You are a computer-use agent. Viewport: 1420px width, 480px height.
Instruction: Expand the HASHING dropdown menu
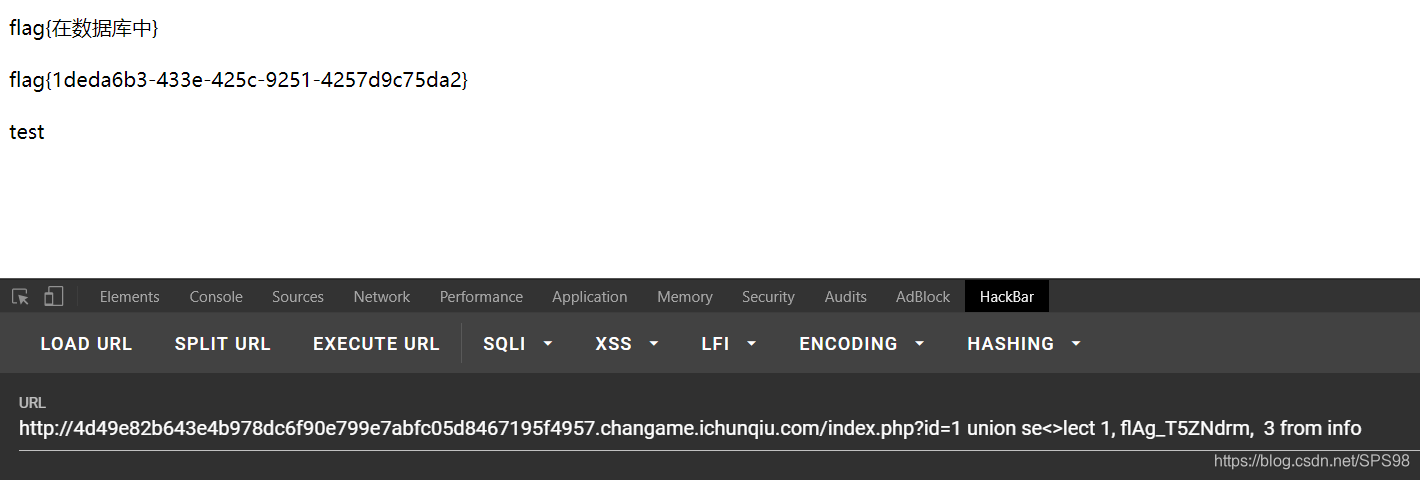click(1024, 343)
